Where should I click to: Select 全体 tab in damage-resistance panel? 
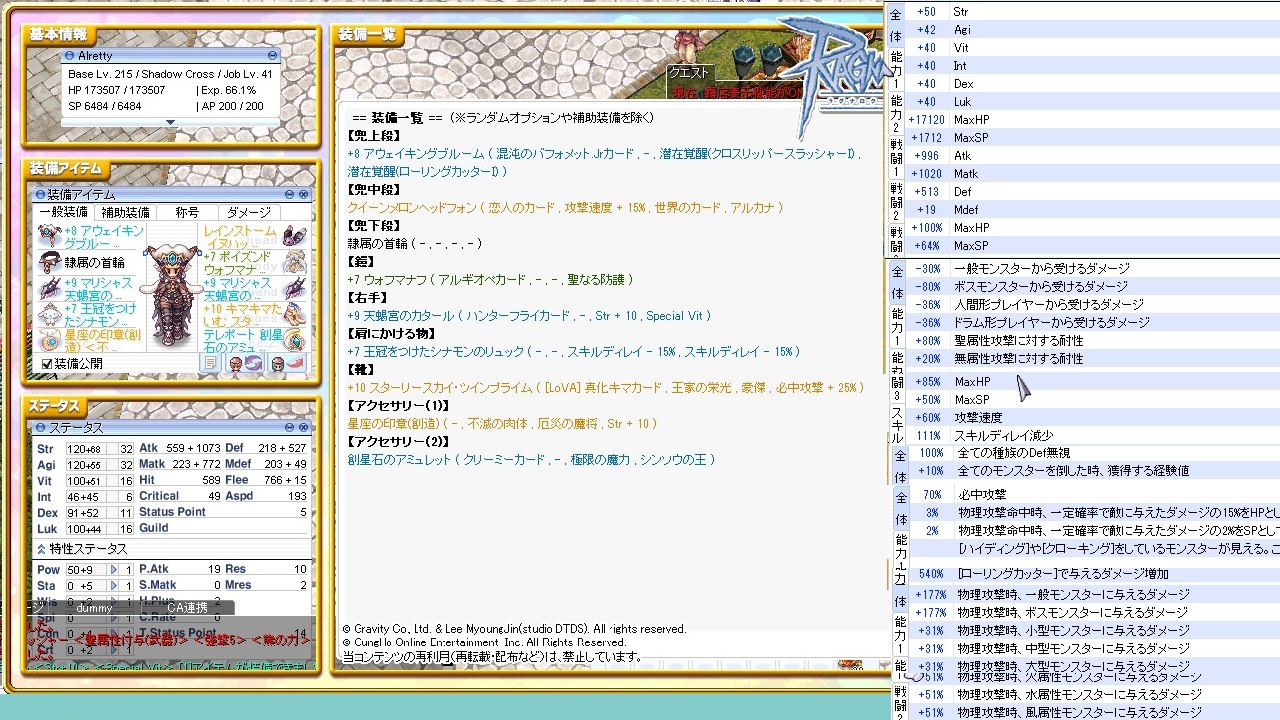[x=897, y=283]
